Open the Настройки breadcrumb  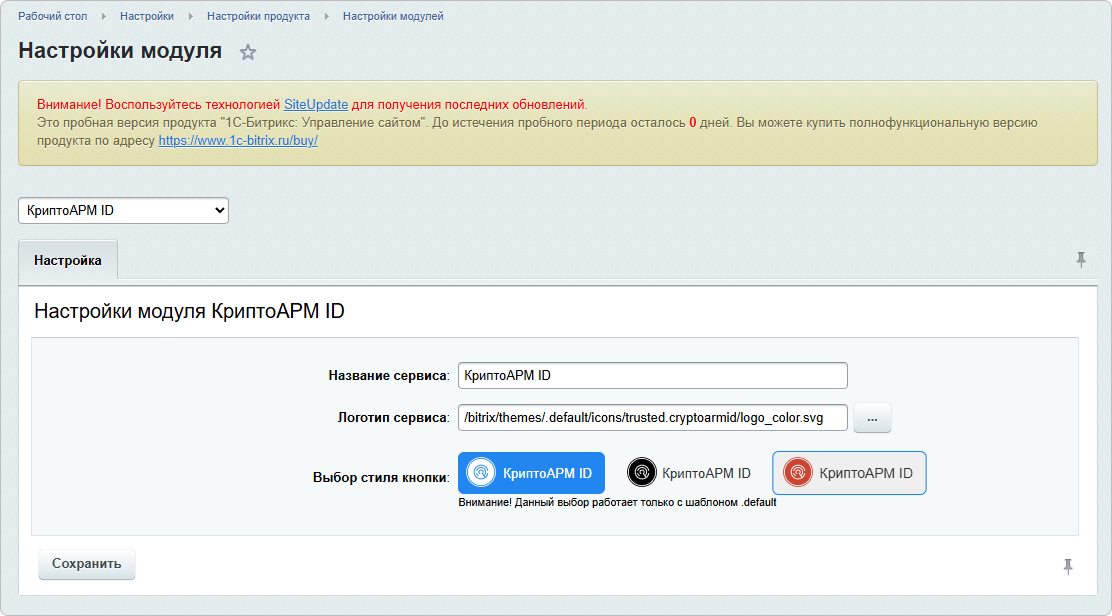click(147, 16)
